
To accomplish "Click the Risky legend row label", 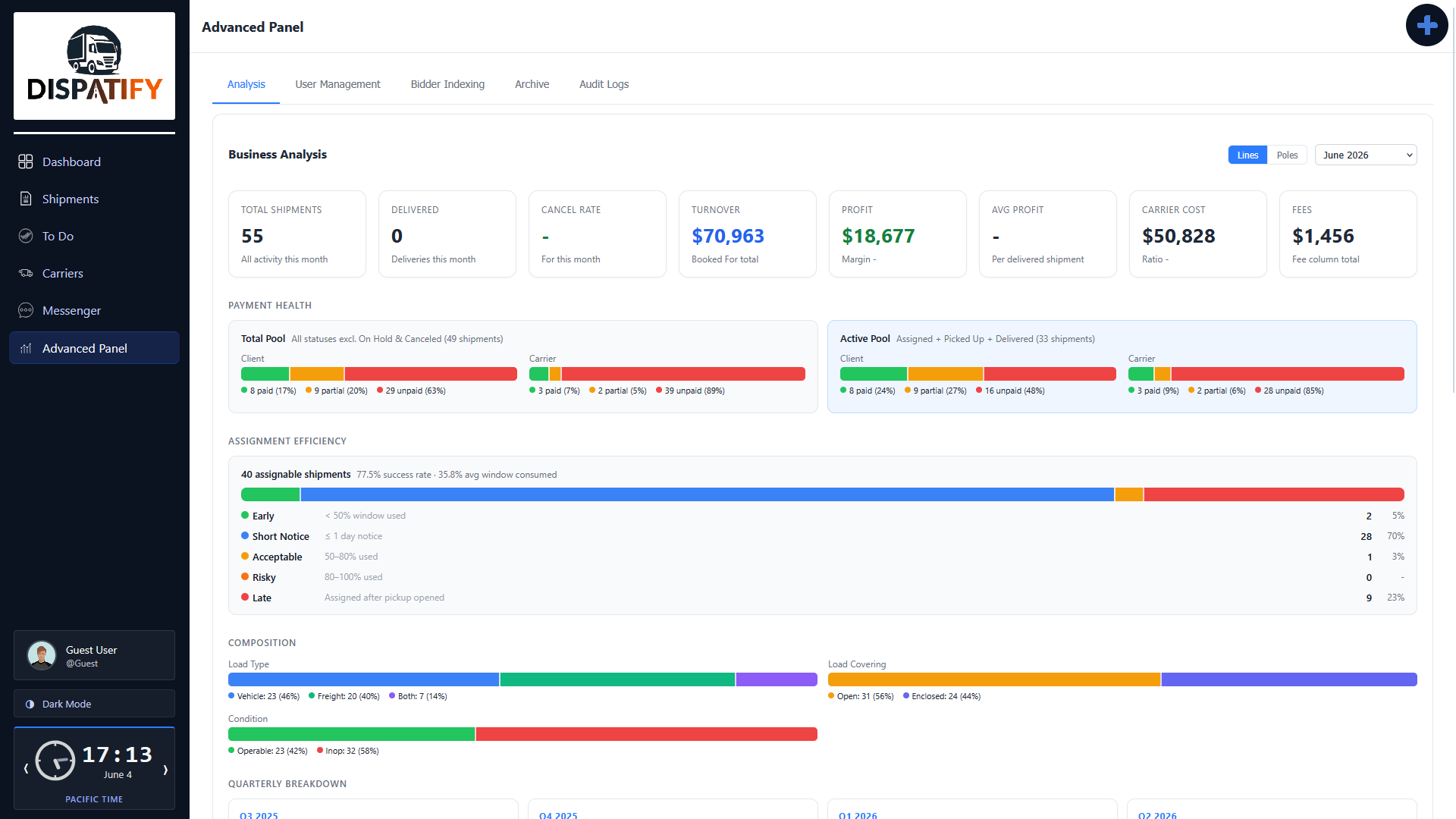I will coord(264,577).
